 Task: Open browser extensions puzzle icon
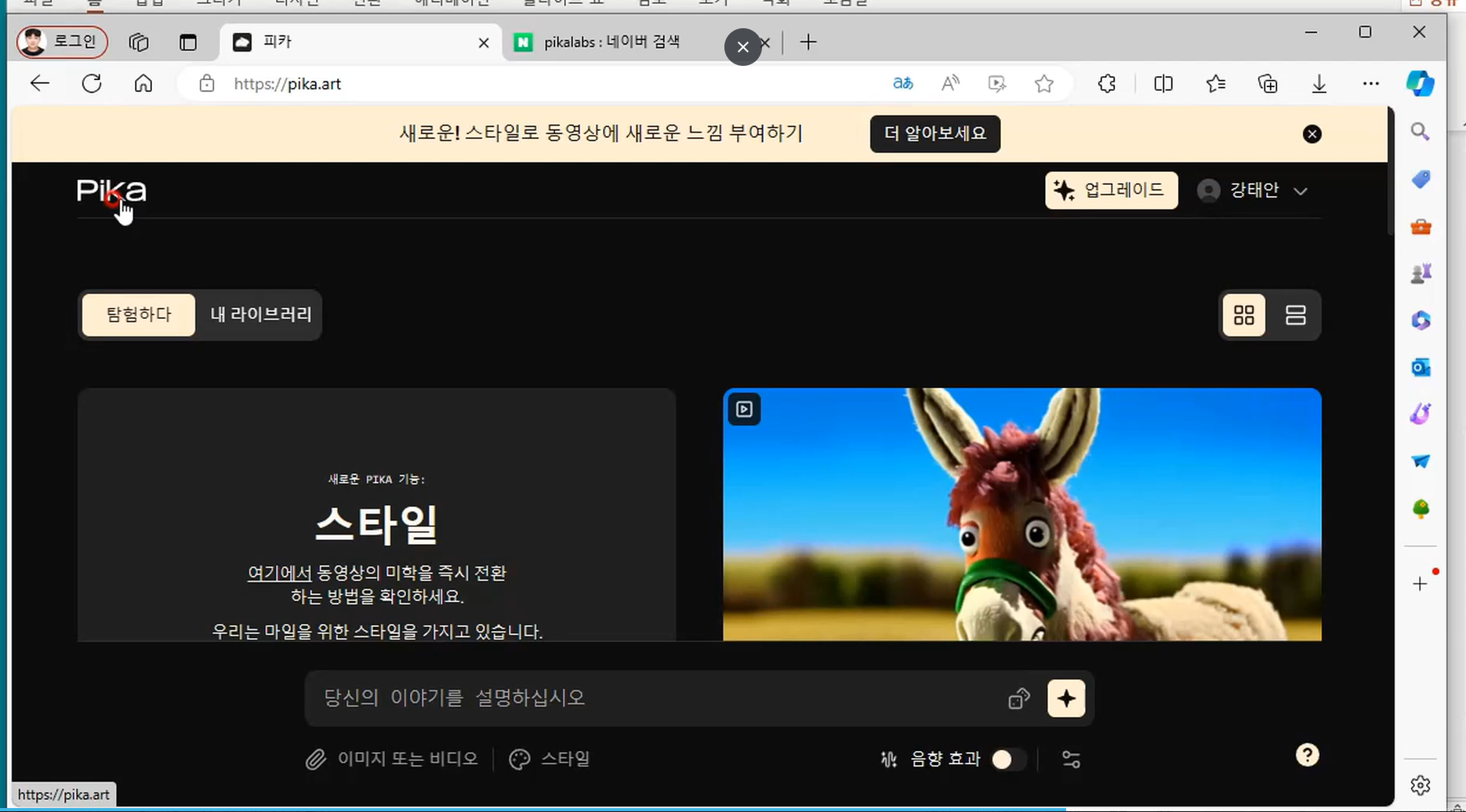pos(1107,84)
